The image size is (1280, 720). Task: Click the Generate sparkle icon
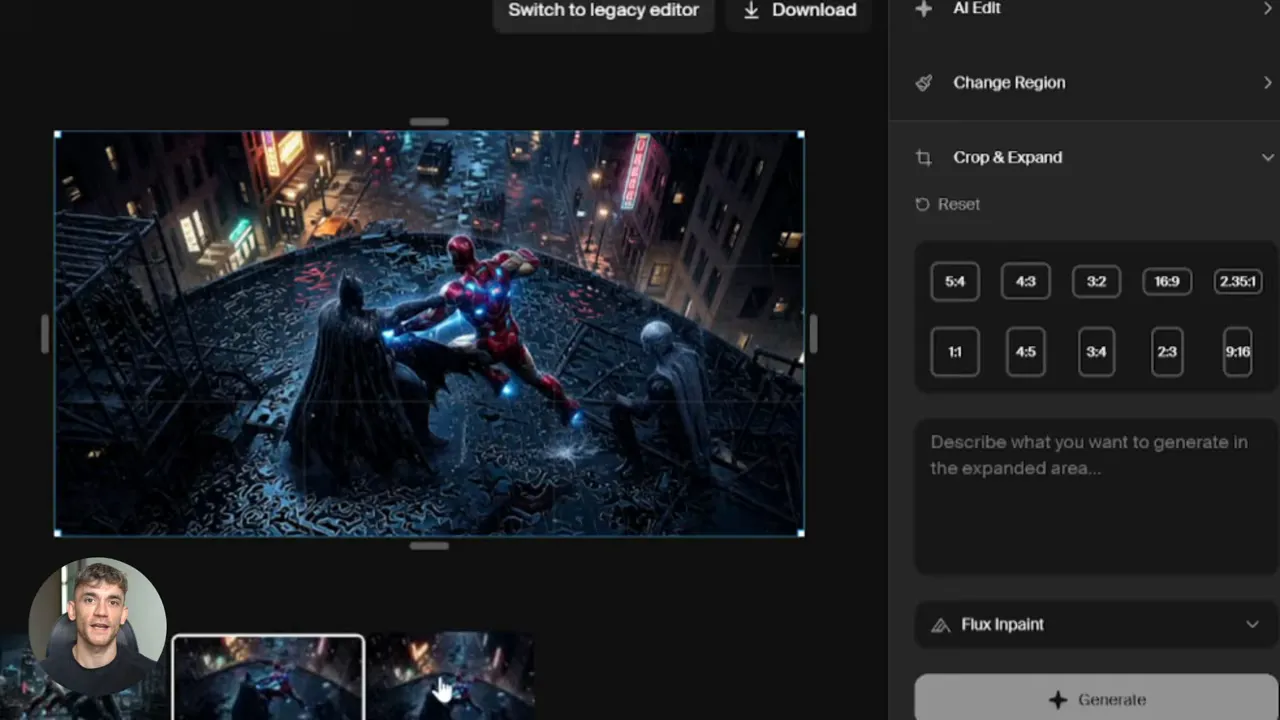[1058, 700]
